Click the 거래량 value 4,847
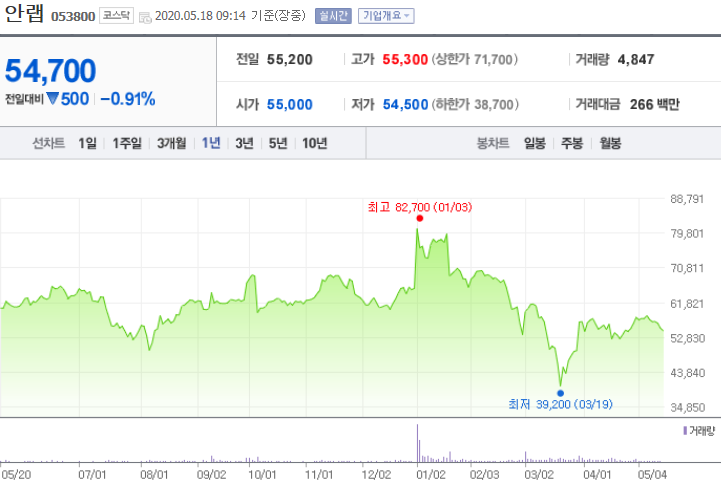The image size is (721, 494). tap(636, 60)
